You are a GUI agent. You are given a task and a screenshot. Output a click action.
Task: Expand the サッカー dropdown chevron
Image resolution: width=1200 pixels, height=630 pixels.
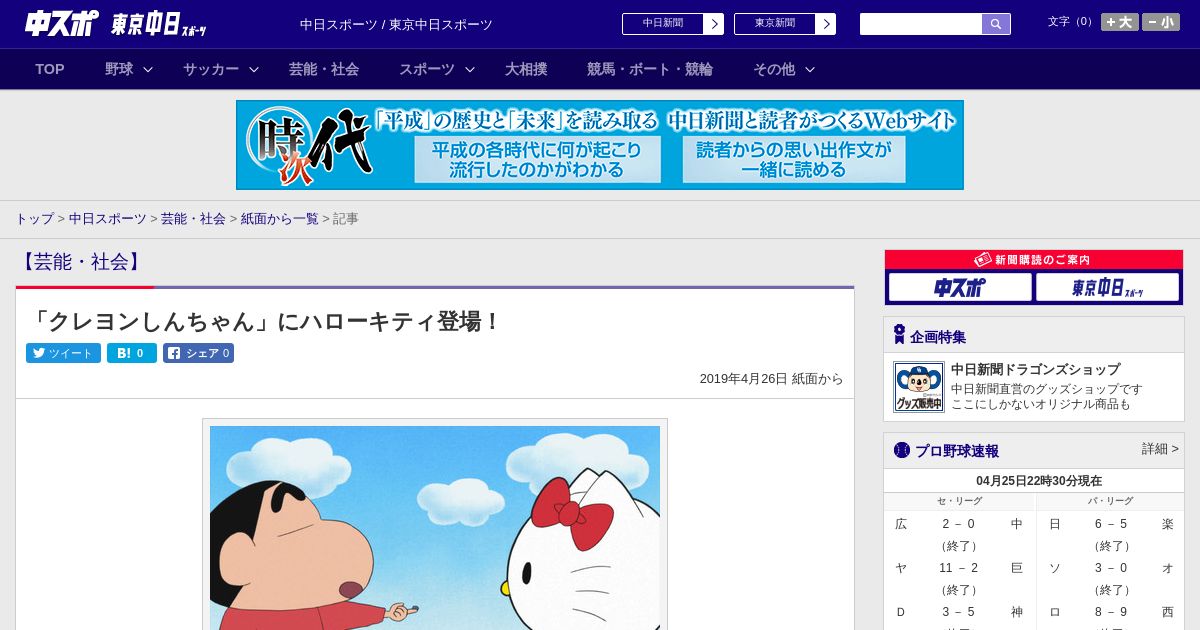point(254,69)
